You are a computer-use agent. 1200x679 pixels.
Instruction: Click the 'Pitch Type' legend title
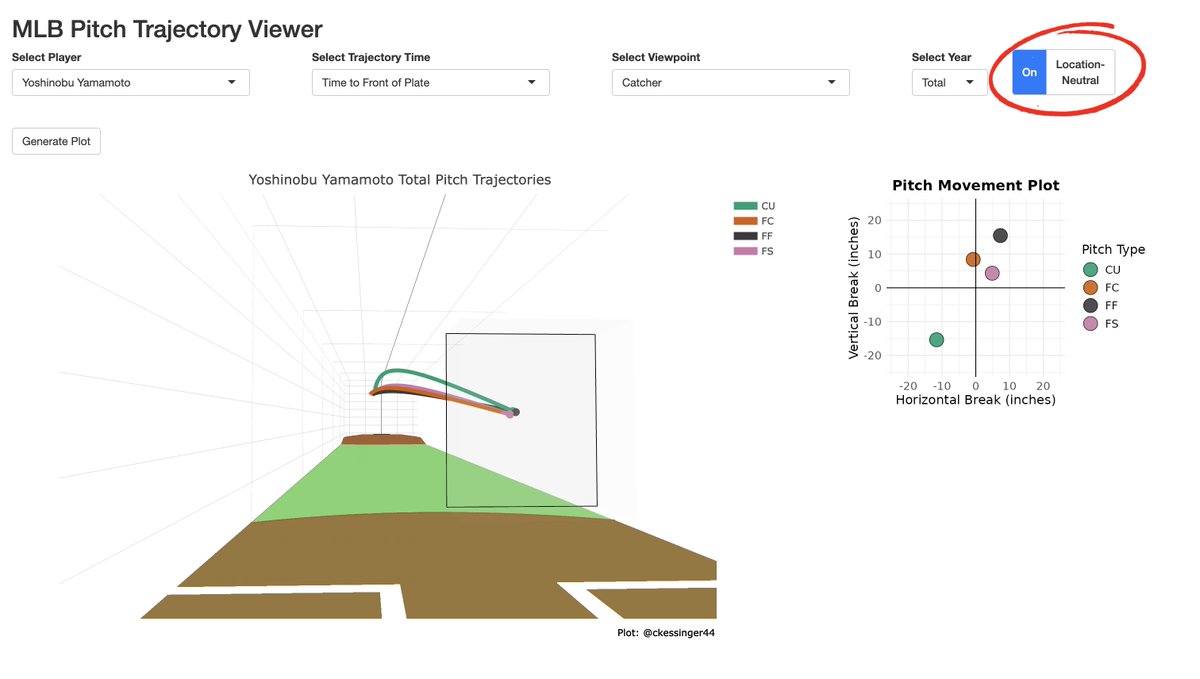[x=1114, y=250]
